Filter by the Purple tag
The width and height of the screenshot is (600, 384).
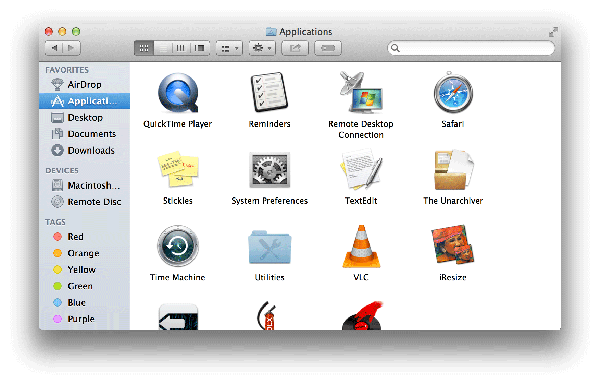[x=84, y=319]
